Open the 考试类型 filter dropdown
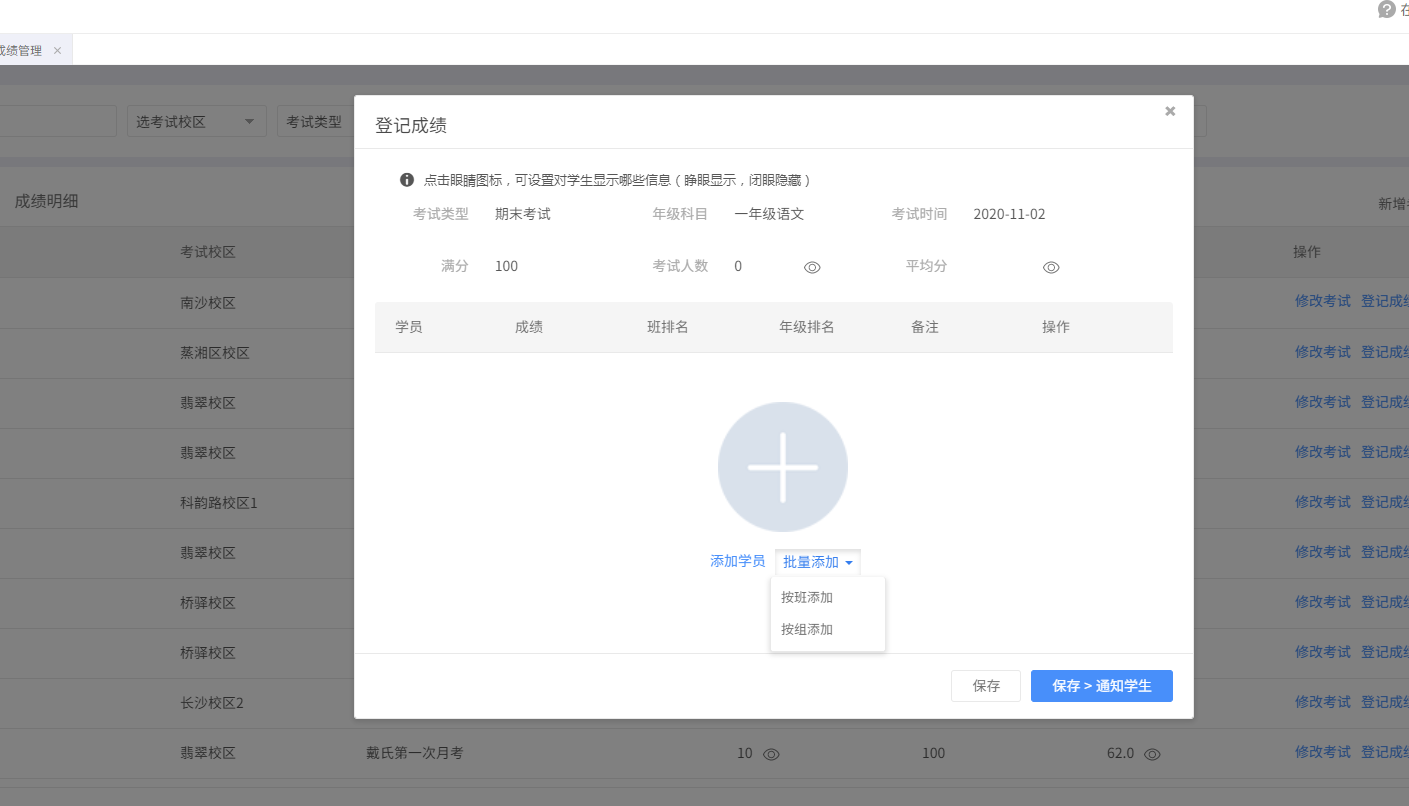 point(316,121)
